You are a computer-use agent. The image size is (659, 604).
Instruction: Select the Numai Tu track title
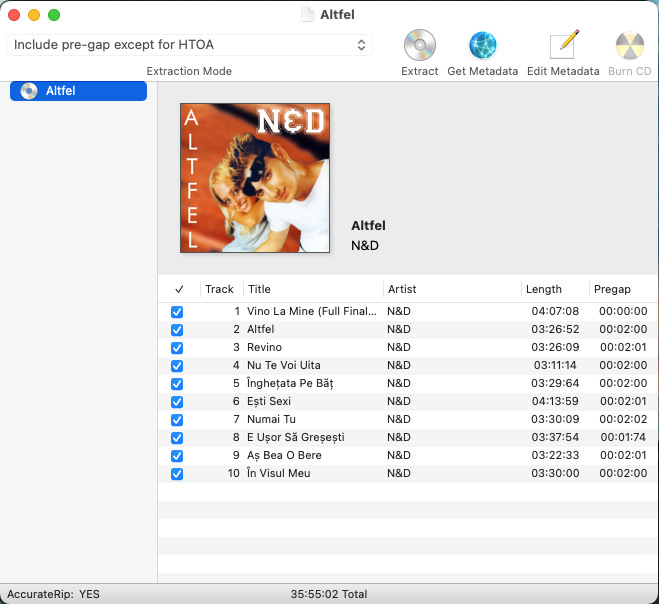click(271, 419)
